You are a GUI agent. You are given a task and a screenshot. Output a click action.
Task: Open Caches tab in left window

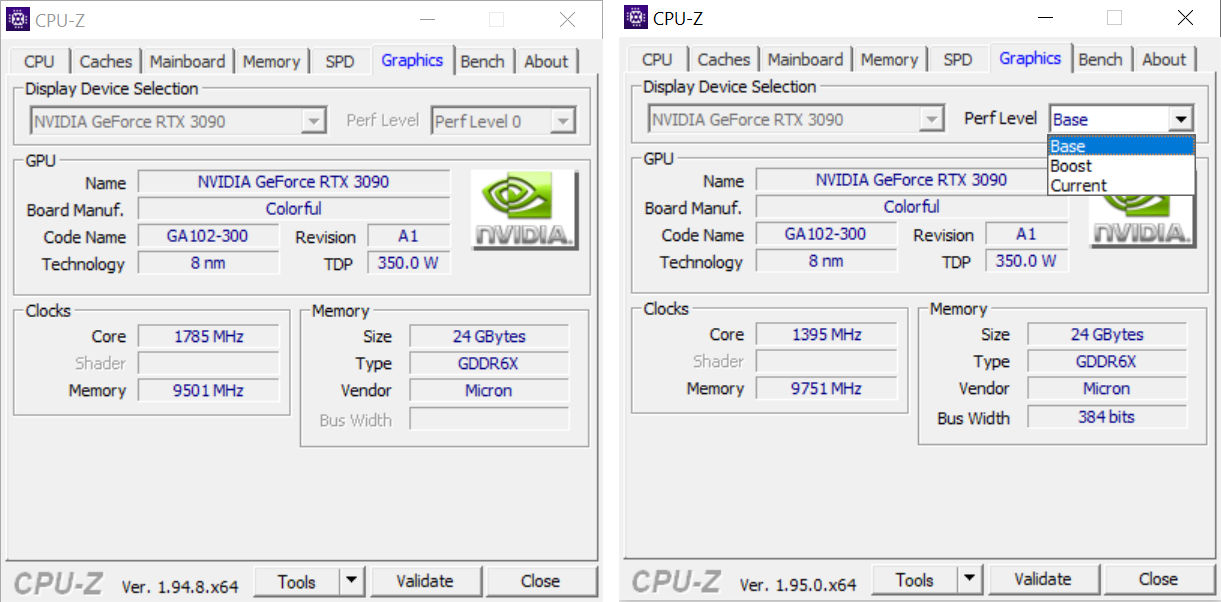coord(105,61)
